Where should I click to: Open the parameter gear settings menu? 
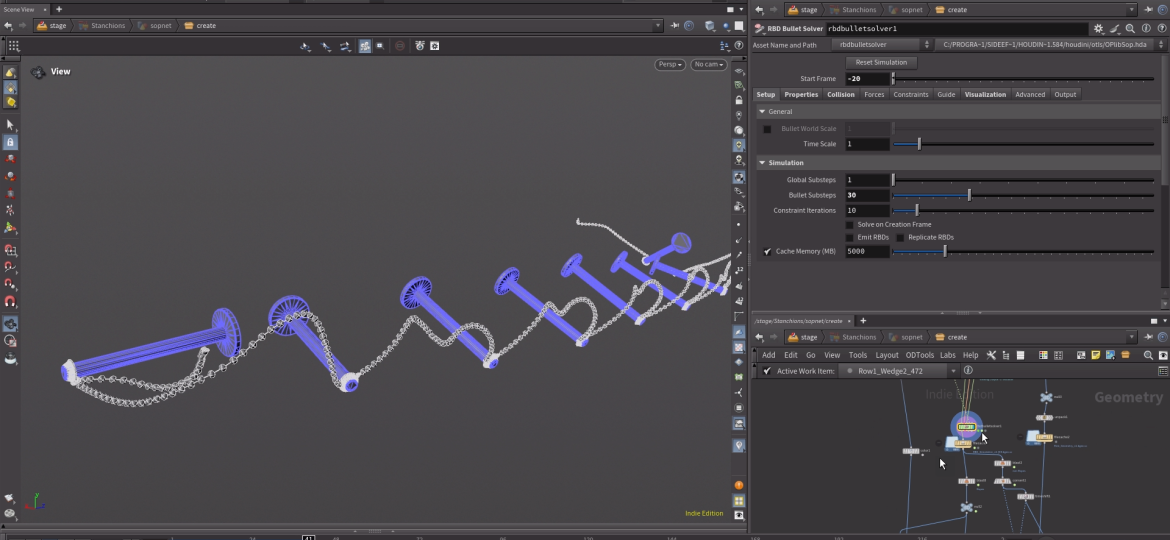(1098, 29)
